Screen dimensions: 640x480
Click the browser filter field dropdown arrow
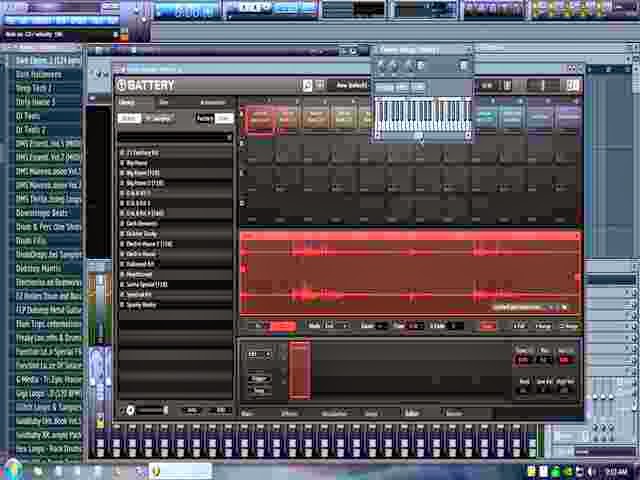pyautogui.click(x=229, y=138)
